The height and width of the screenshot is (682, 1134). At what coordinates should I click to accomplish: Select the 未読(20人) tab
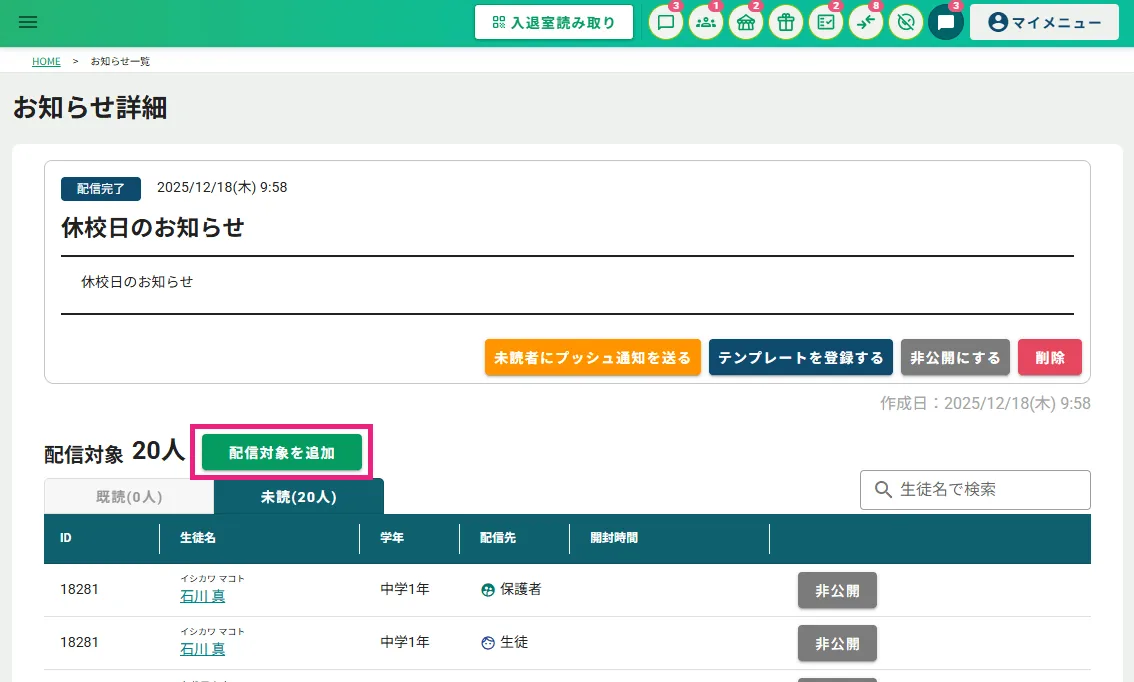click(x=298, y=496)
